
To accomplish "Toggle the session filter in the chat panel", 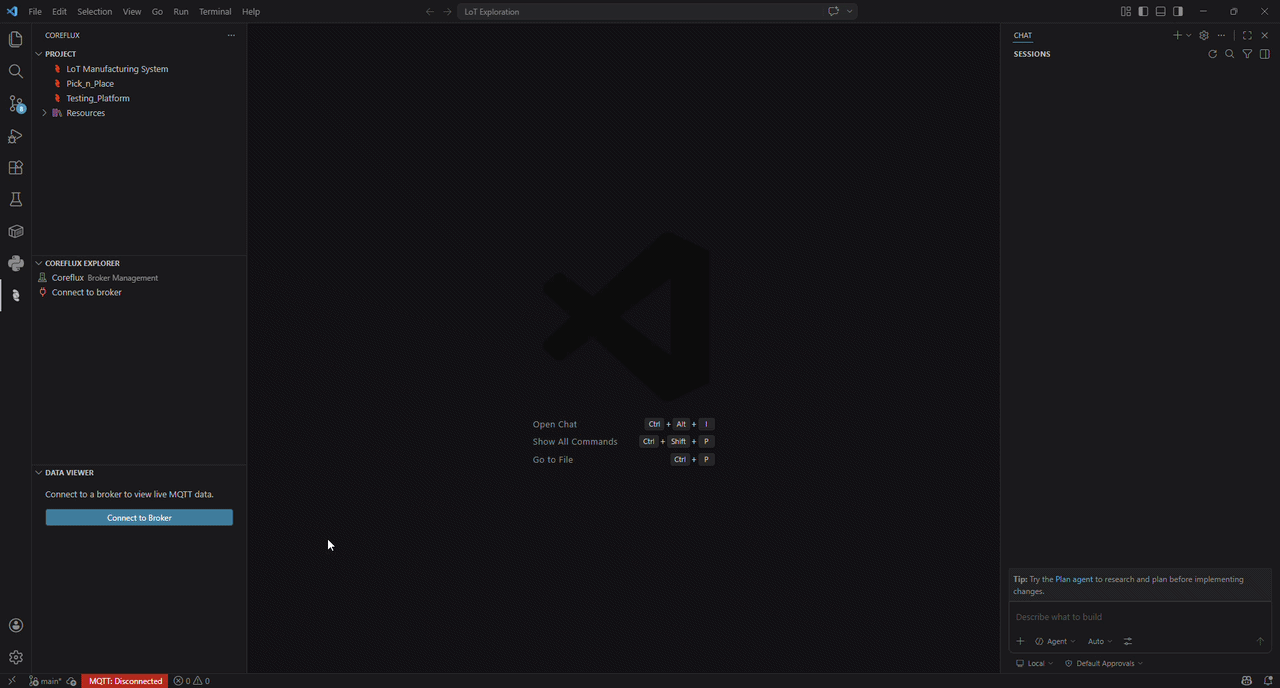I will (1247, 54).
